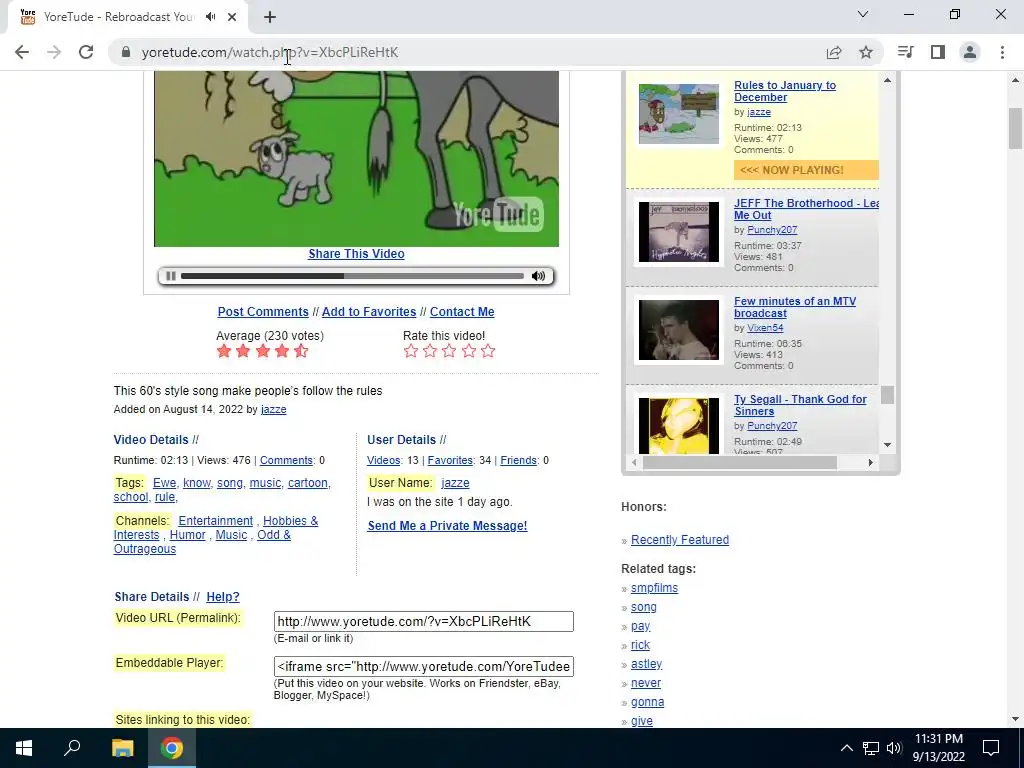
Task: Open user Friends link
Action: 519,460
